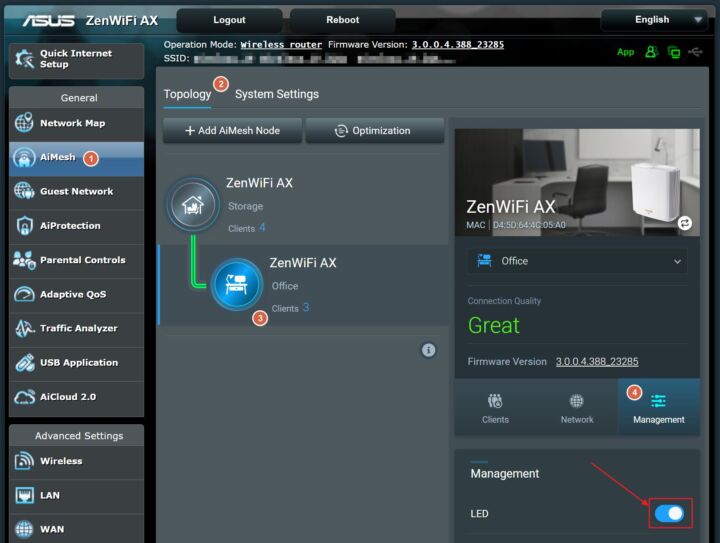Click the info icon below topology
The image size is (720, 543).
tap(428, 350)
